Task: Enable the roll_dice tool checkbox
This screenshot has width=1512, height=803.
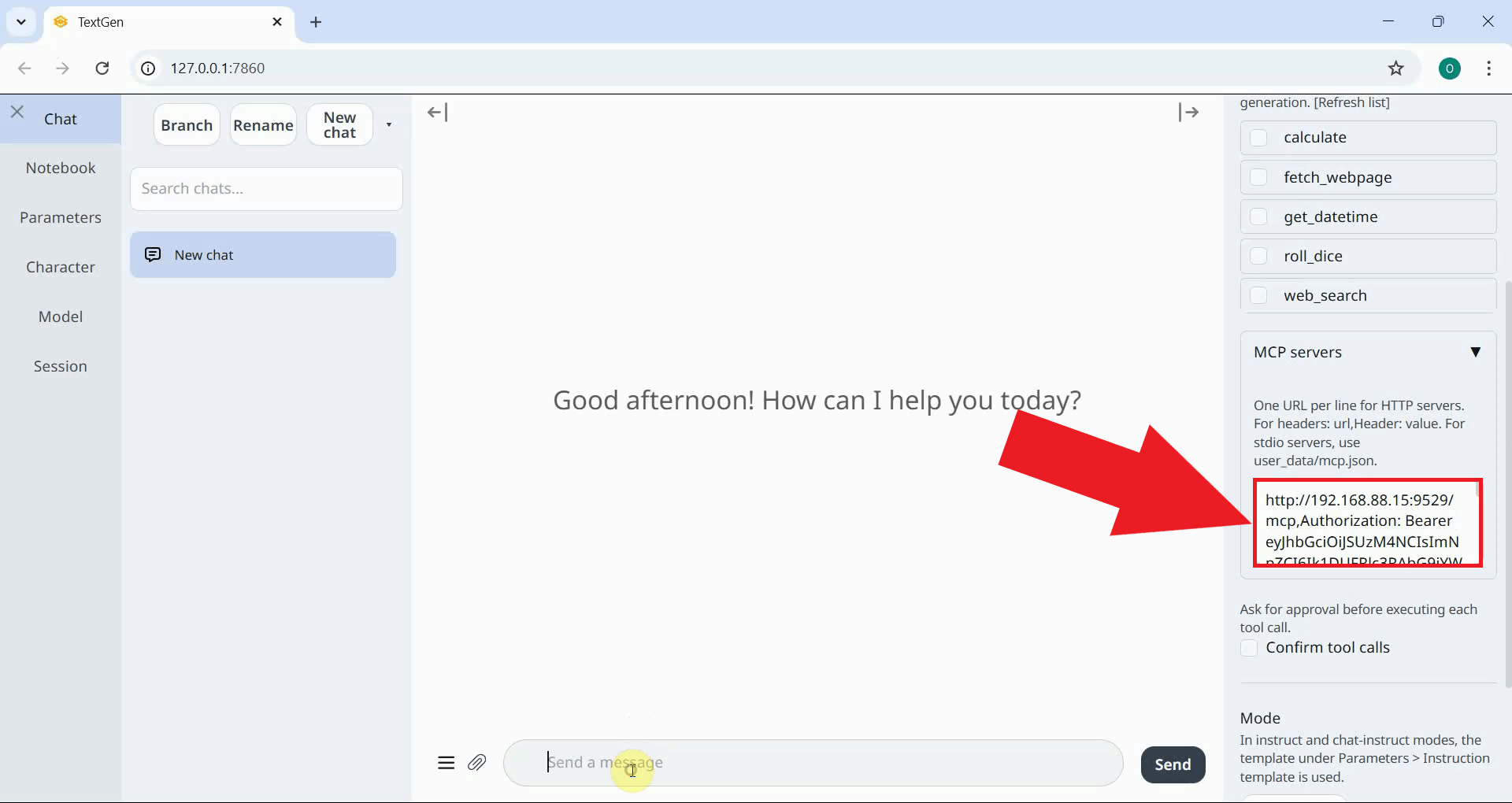Action: (1258, 256)
